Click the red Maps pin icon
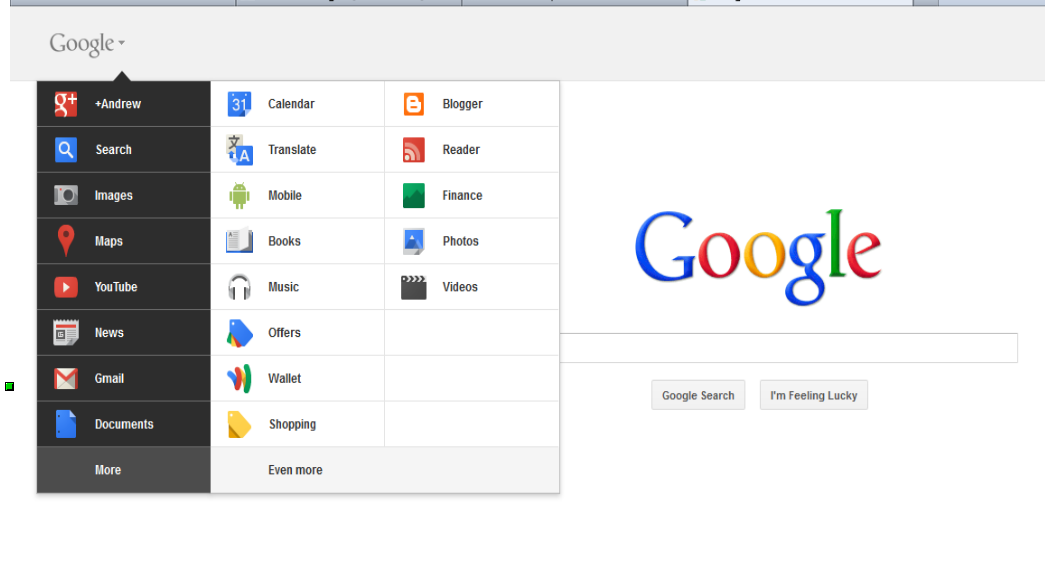 [x=65, y=241]
